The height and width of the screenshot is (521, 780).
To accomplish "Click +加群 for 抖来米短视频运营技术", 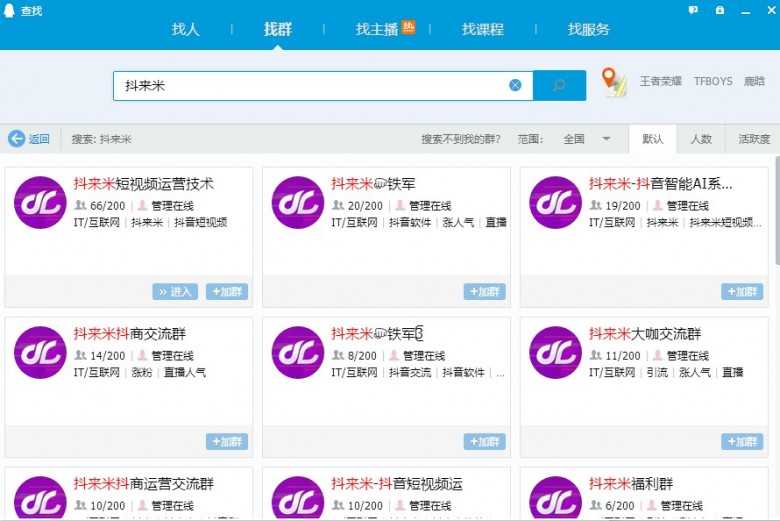I will point(227,292).
